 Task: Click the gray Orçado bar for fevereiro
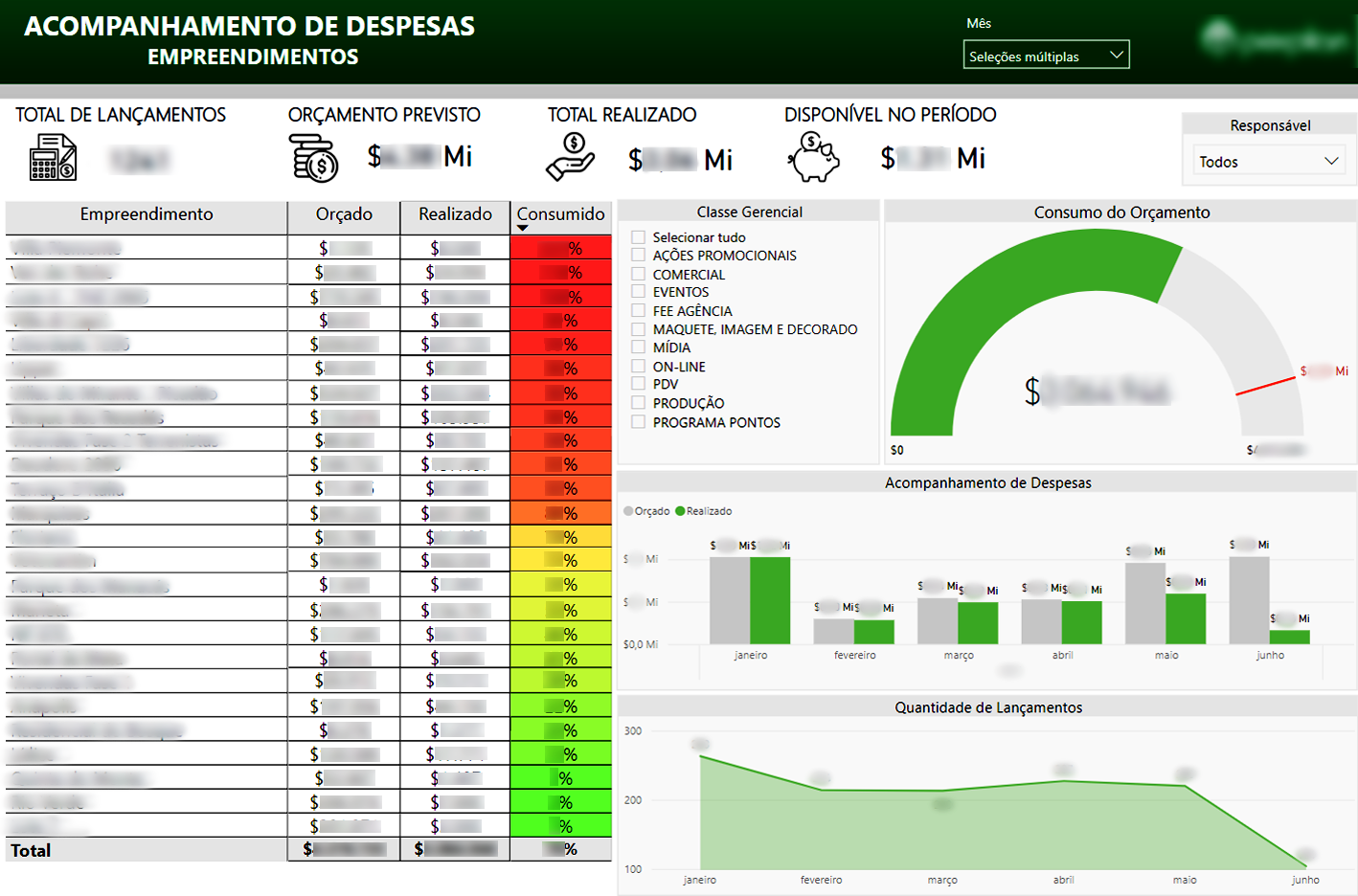click(833, 631)
